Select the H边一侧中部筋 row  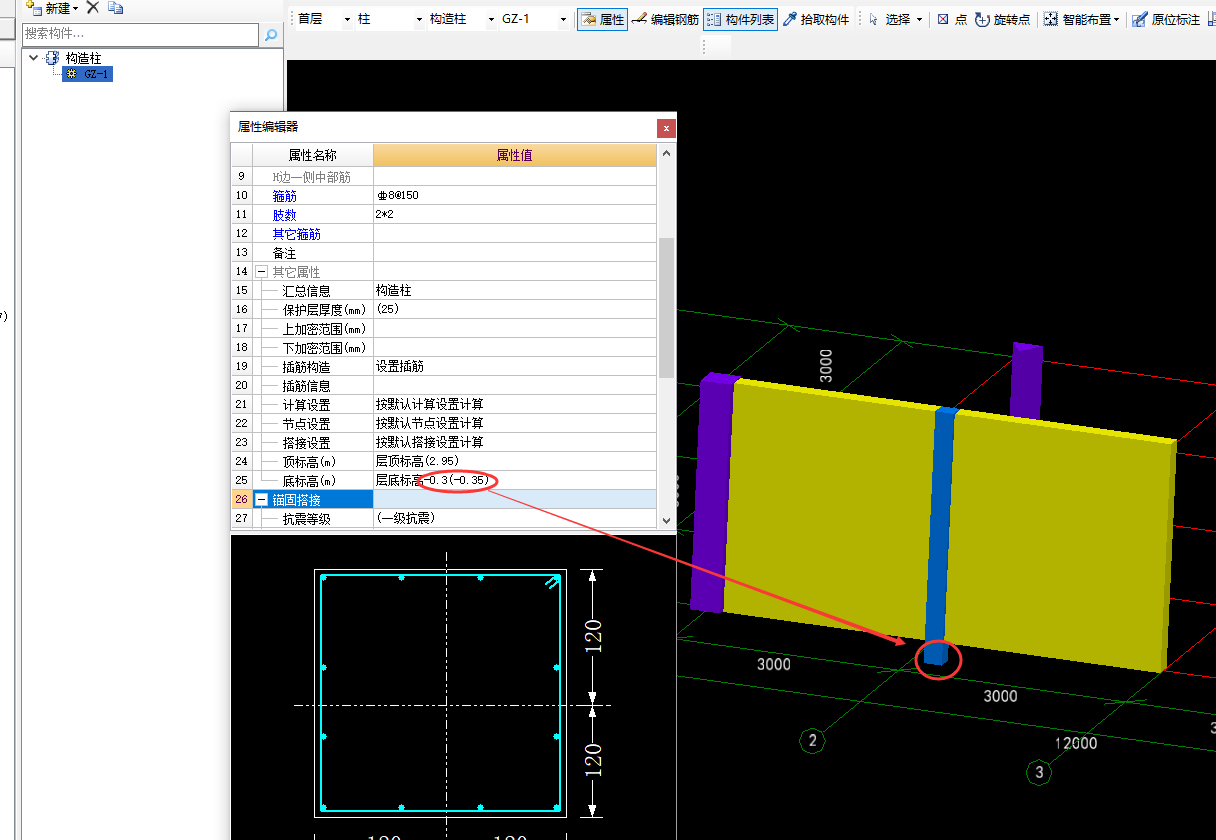pyautogui.click(x=444, y=177)
